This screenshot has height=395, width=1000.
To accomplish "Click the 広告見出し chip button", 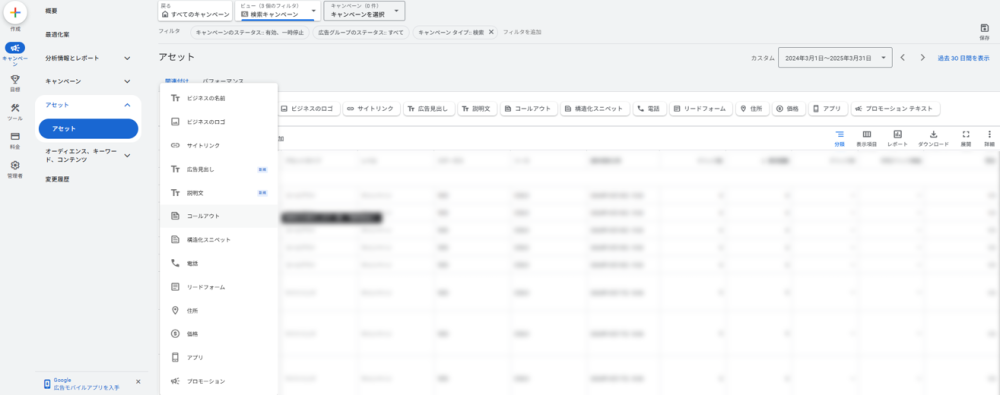I will click(429, 108).
